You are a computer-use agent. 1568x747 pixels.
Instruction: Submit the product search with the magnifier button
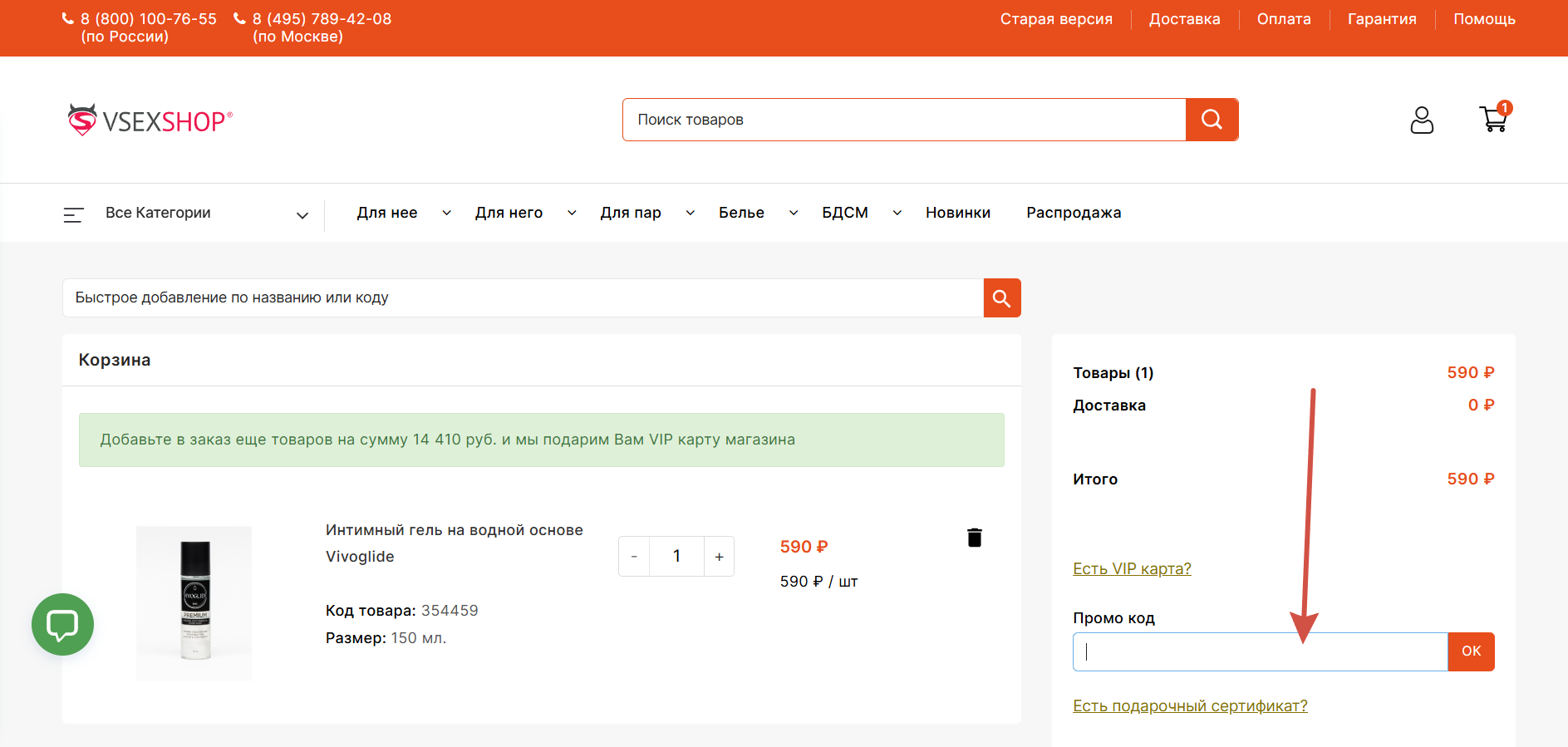tap(1212, 120)
